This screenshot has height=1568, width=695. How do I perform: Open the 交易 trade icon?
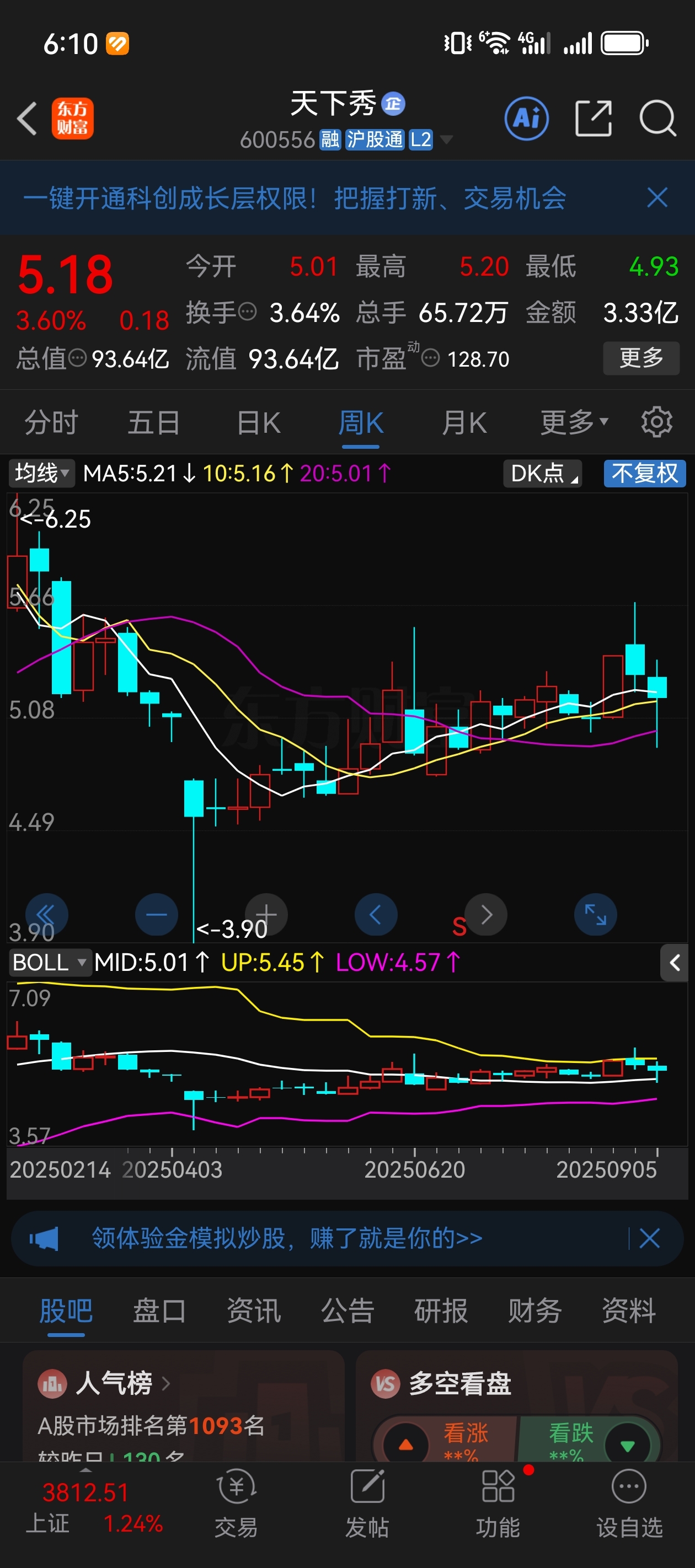(236, 1503)
